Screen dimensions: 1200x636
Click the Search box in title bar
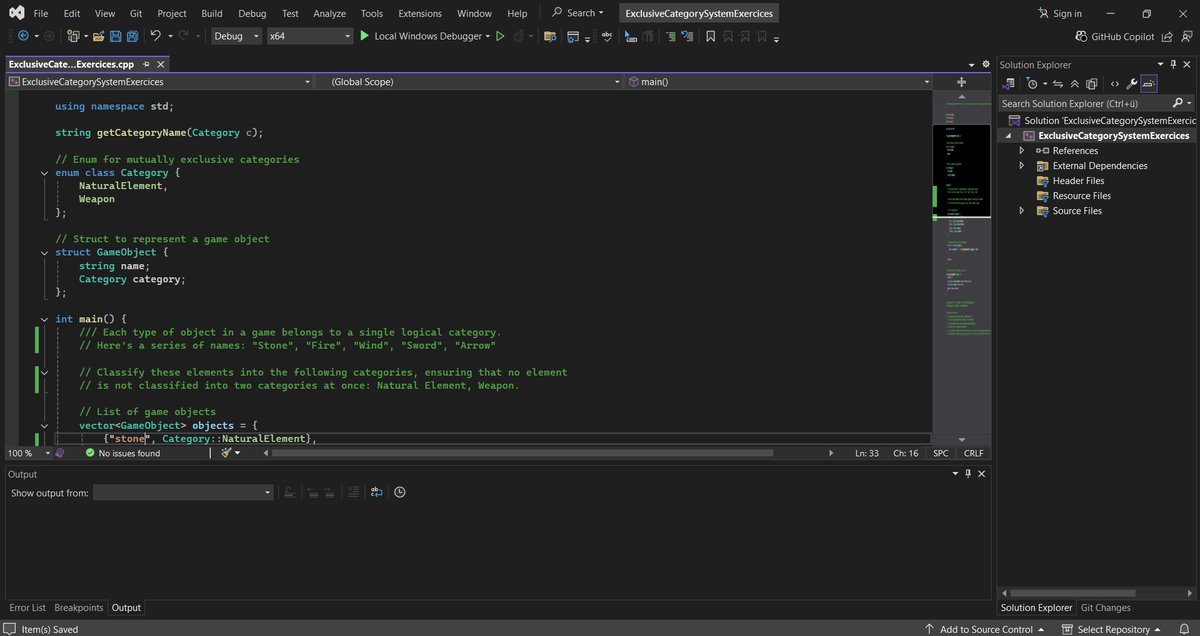pos(577,13)
